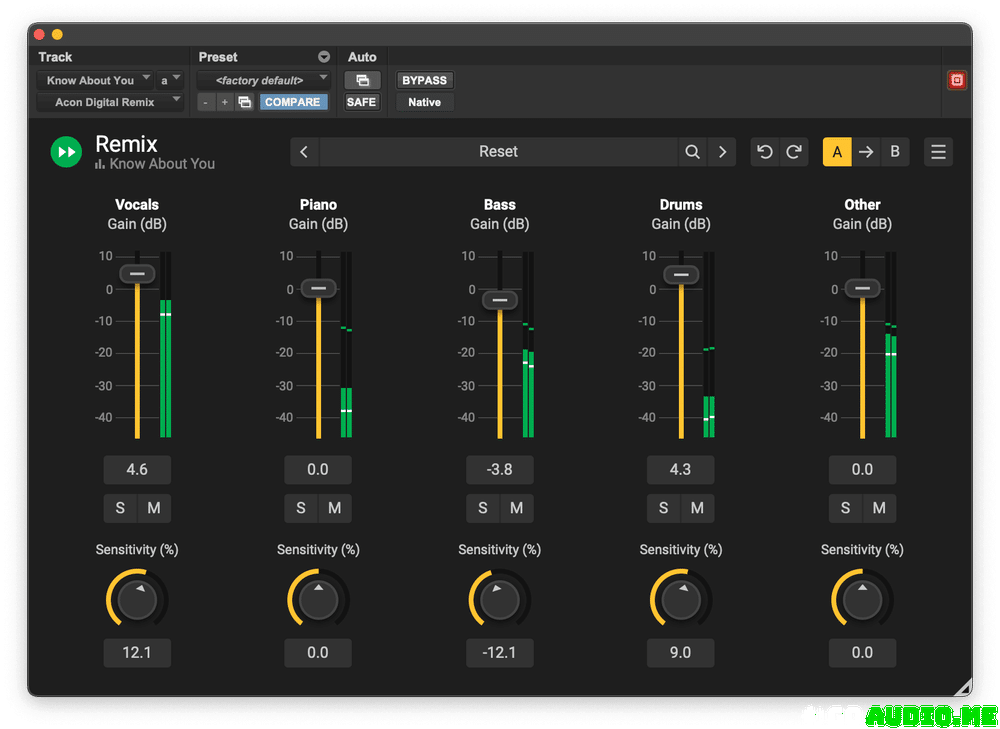Solo the Drums stem
Image resolution: width=1000 pixels, height=729 pixels.
click(663, 508)
